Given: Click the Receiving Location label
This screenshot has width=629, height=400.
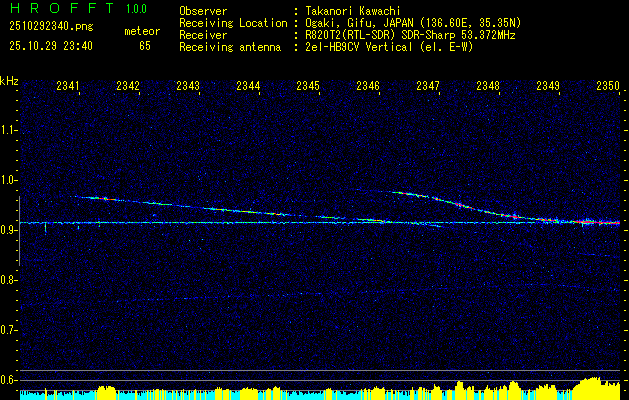Looking at the screenshot, I should pos(233,23).
